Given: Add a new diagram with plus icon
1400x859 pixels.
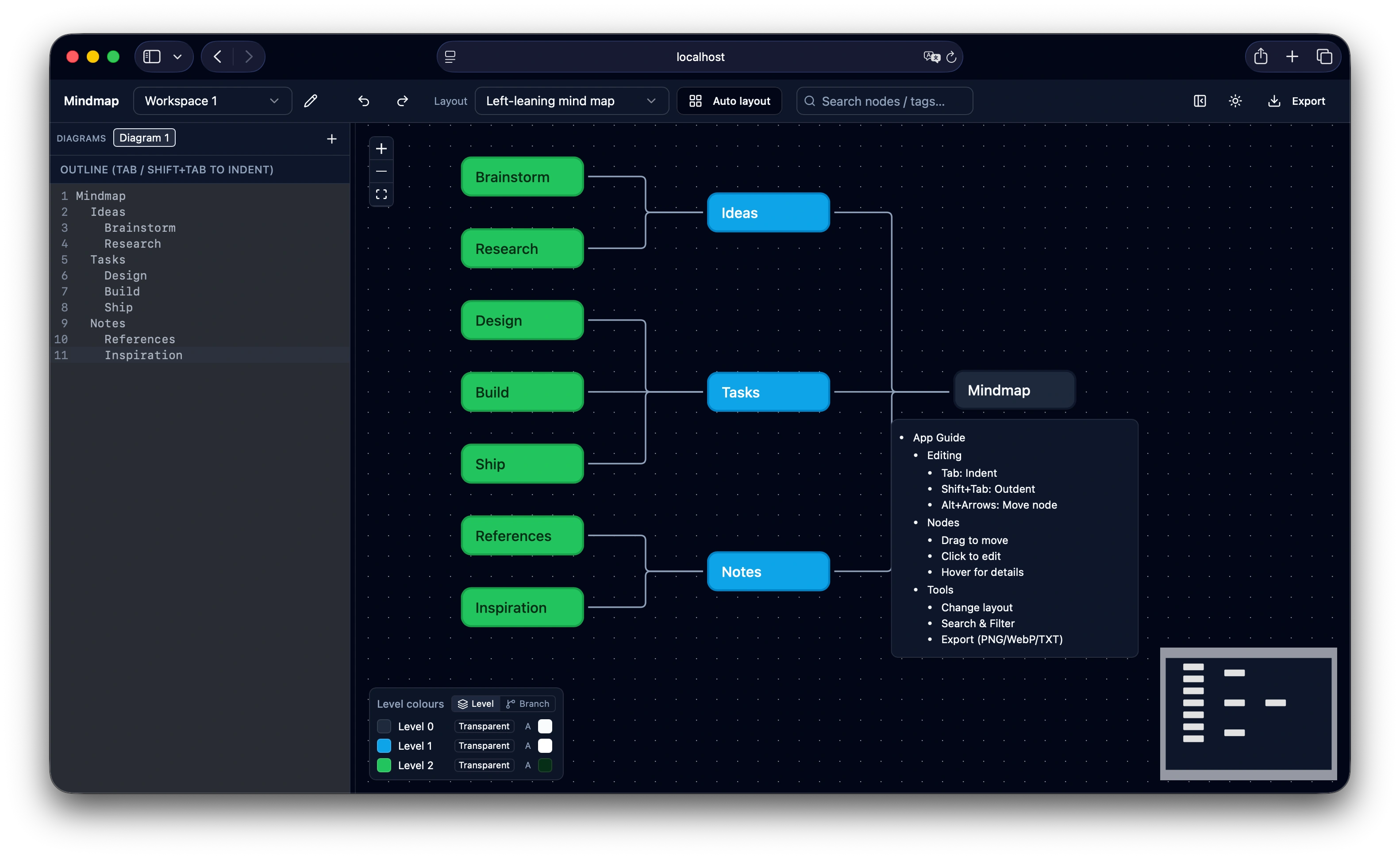Looking at the screenshot, I should [332, 138].
